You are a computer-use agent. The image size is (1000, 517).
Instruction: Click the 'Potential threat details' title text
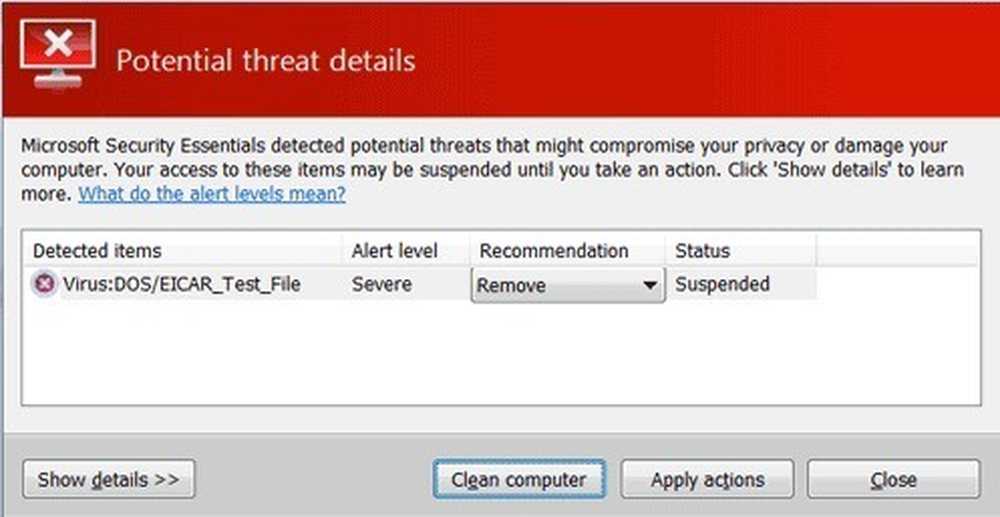click(265, 61)
